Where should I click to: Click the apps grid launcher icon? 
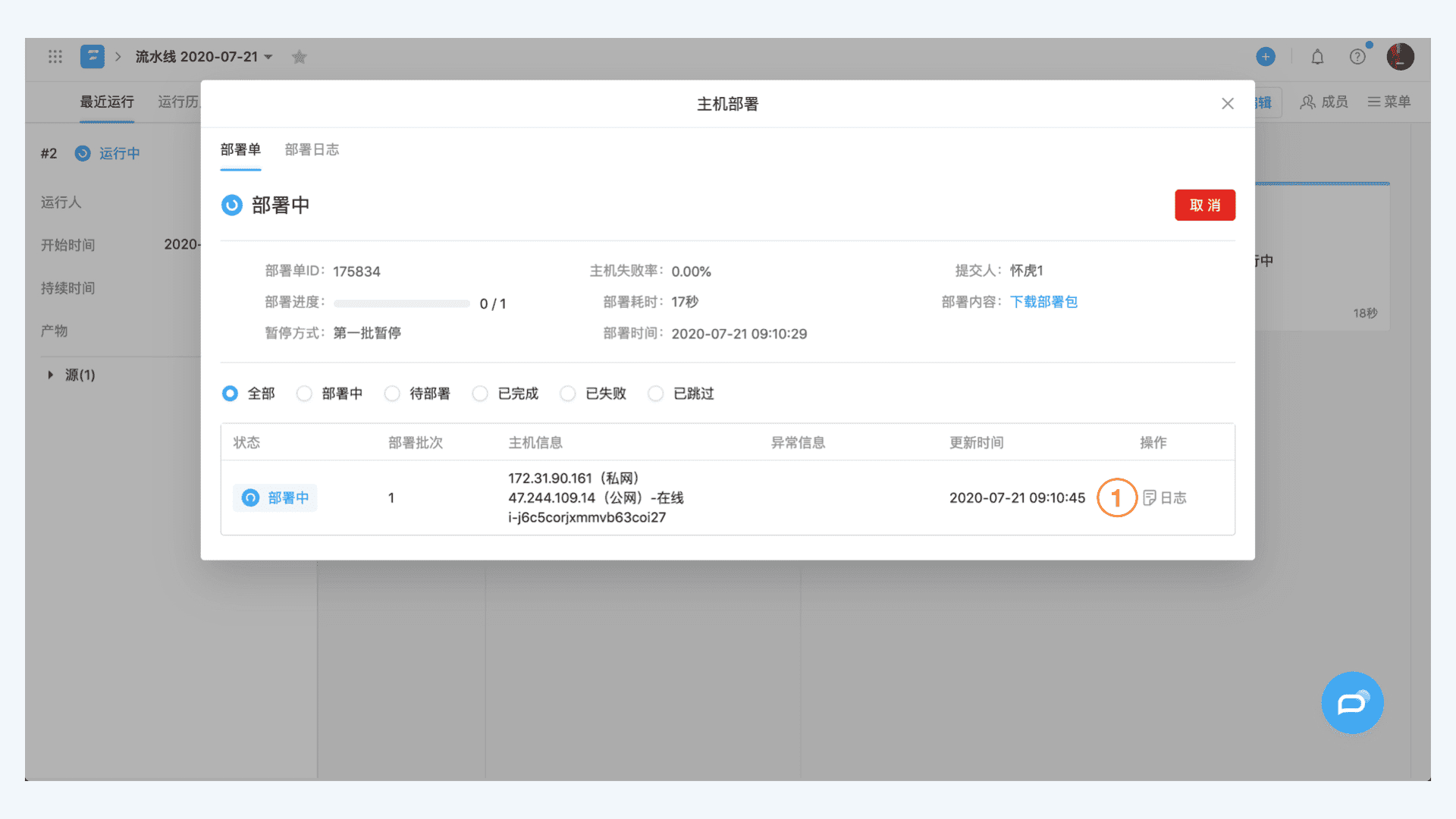tap(55, 57)
